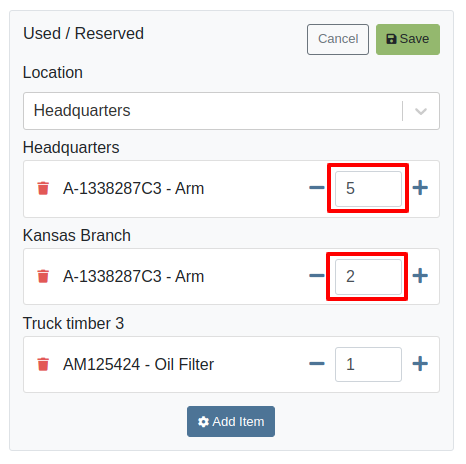Increase Headquarters Arm quantity with plus
This screenshot has width=466, height=464.
pos(420,188)
